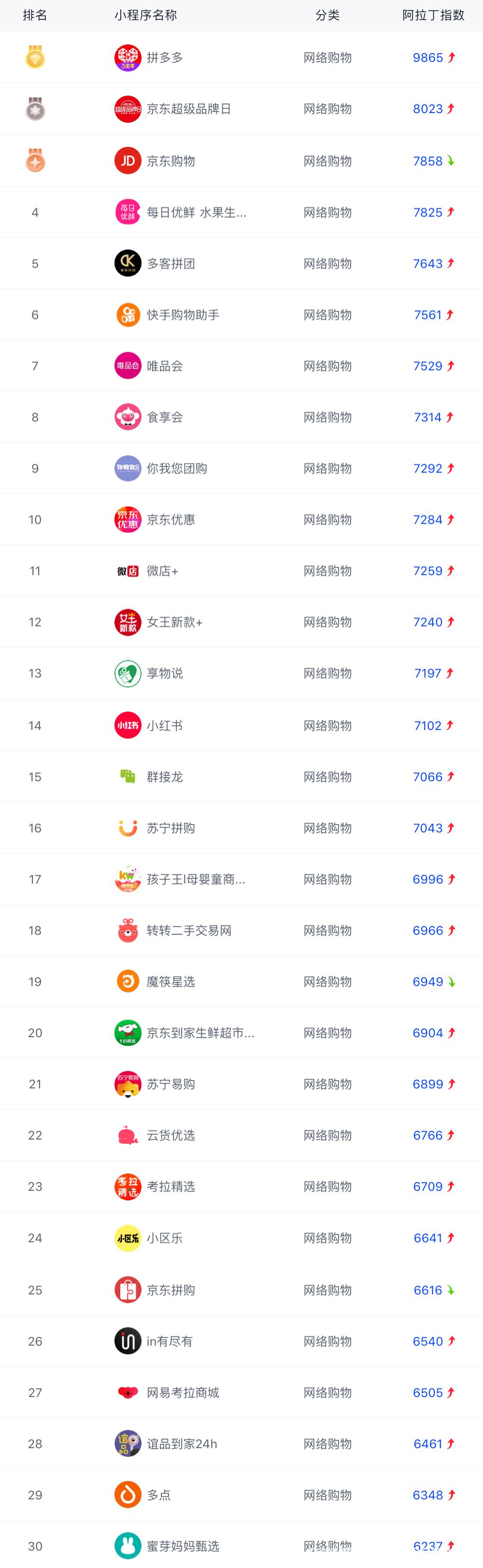This screenshot has height=1568, width=483.
Task: Select the 网络购物 category for 食享会
Action: click(328, 417)
